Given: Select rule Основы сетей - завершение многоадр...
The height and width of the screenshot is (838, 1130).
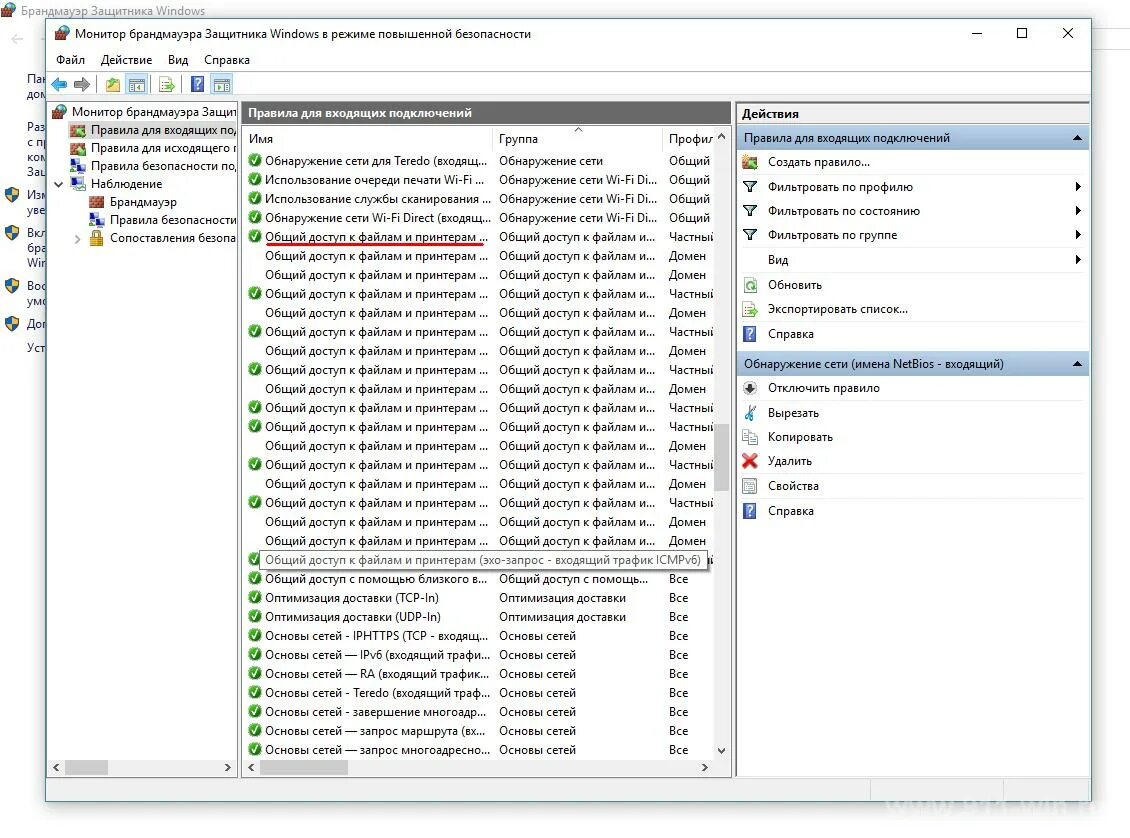Looking at the screenshot, I should pos(375,712).
